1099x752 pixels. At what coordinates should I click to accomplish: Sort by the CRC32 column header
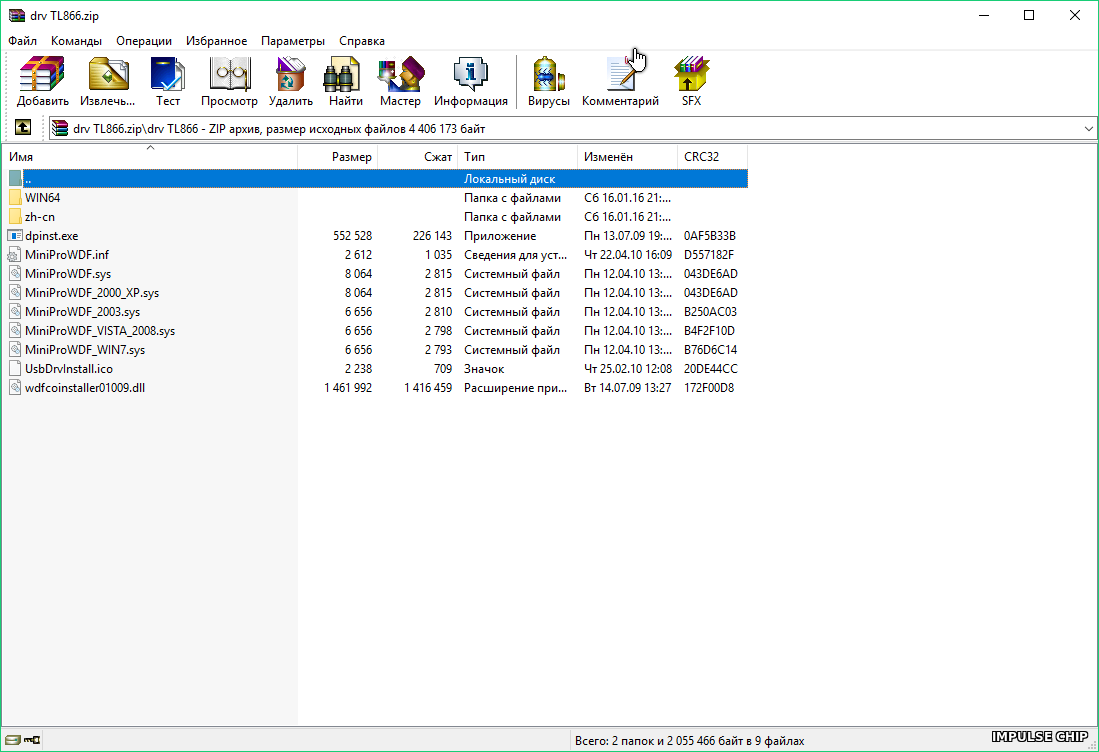click(712, 156)
